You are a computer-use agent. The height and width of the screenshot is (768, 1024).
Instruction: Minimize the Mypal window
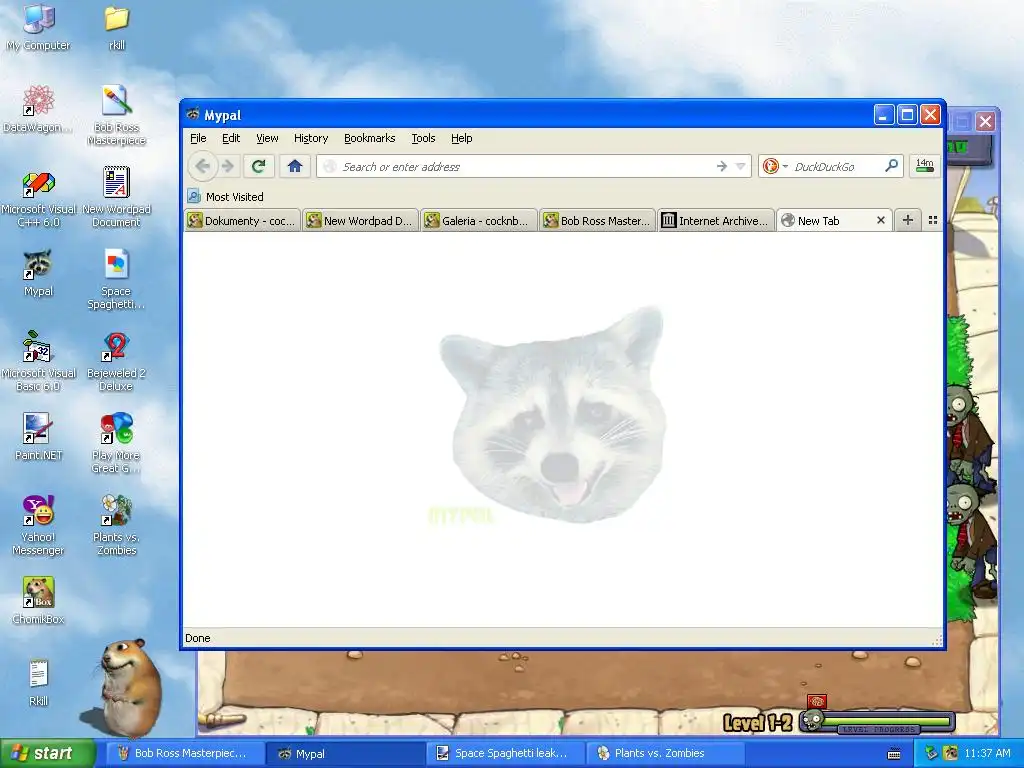[x=884, y=115]
